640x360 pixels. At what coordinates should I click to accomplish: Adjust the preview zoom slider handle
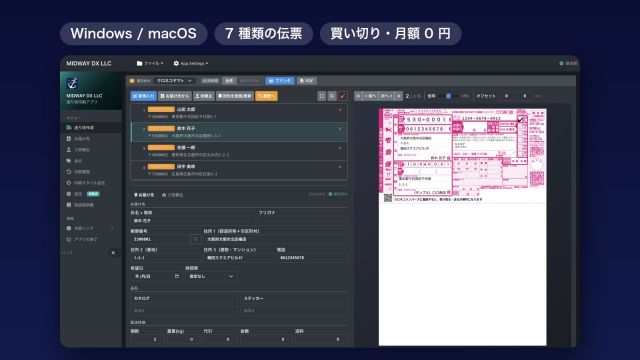point(448,96)
